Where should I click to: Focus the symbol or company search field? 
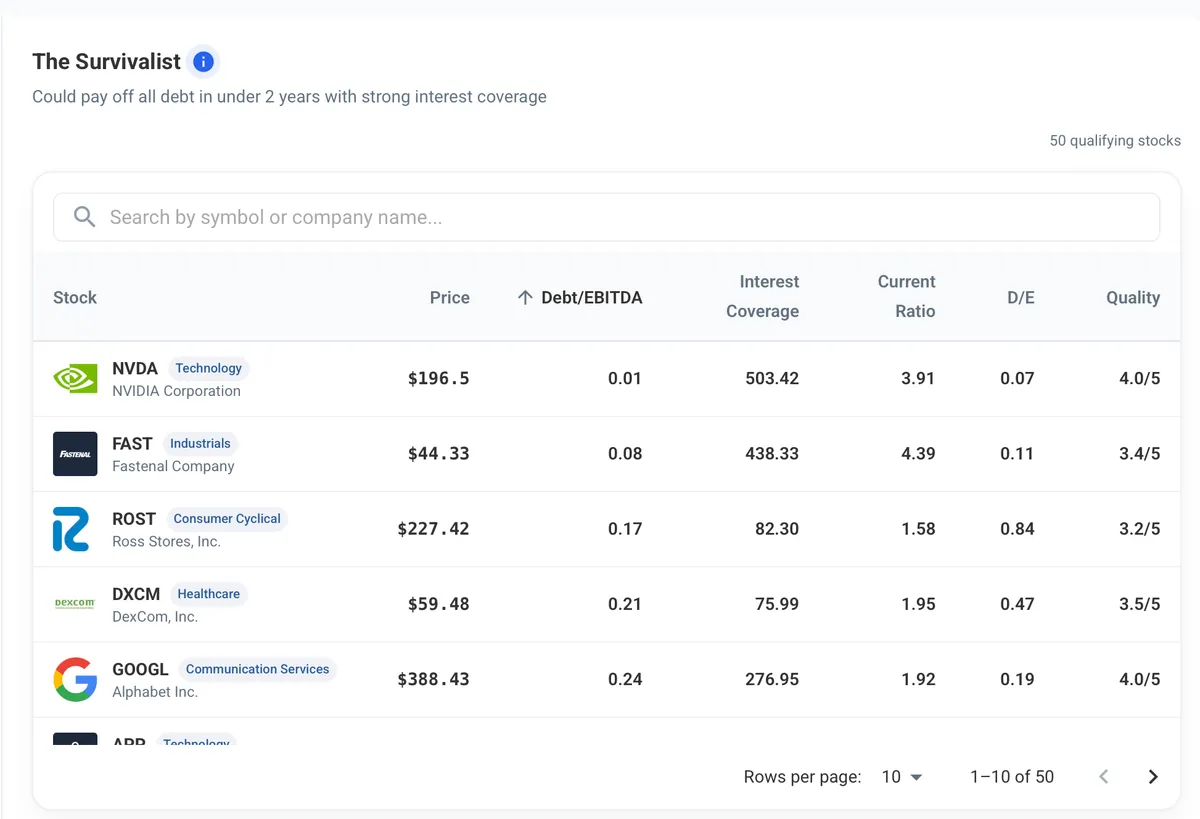(606, 217)
